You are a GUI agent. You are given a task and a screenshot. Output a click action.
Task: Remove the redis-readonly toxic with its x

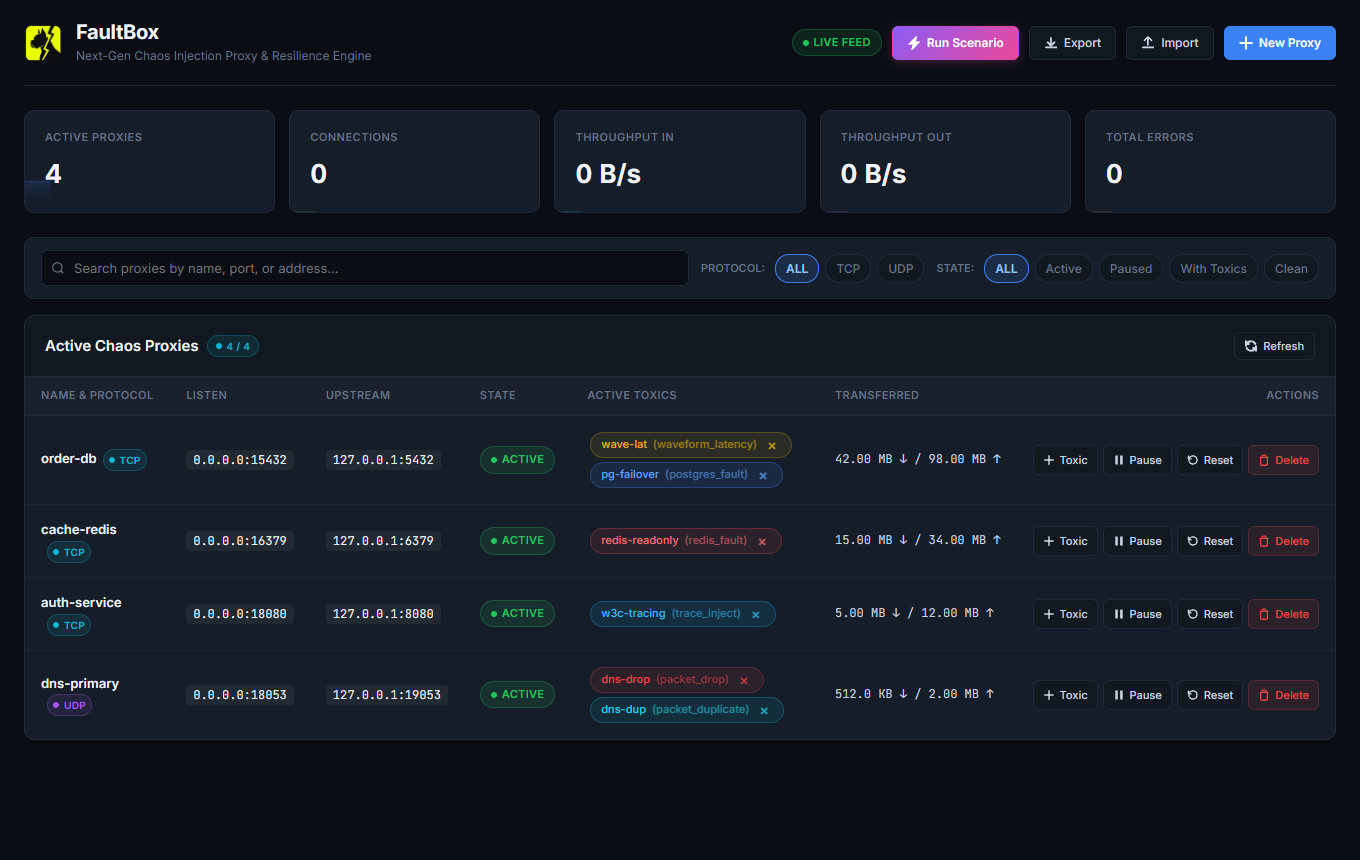[x=762, y=541]
